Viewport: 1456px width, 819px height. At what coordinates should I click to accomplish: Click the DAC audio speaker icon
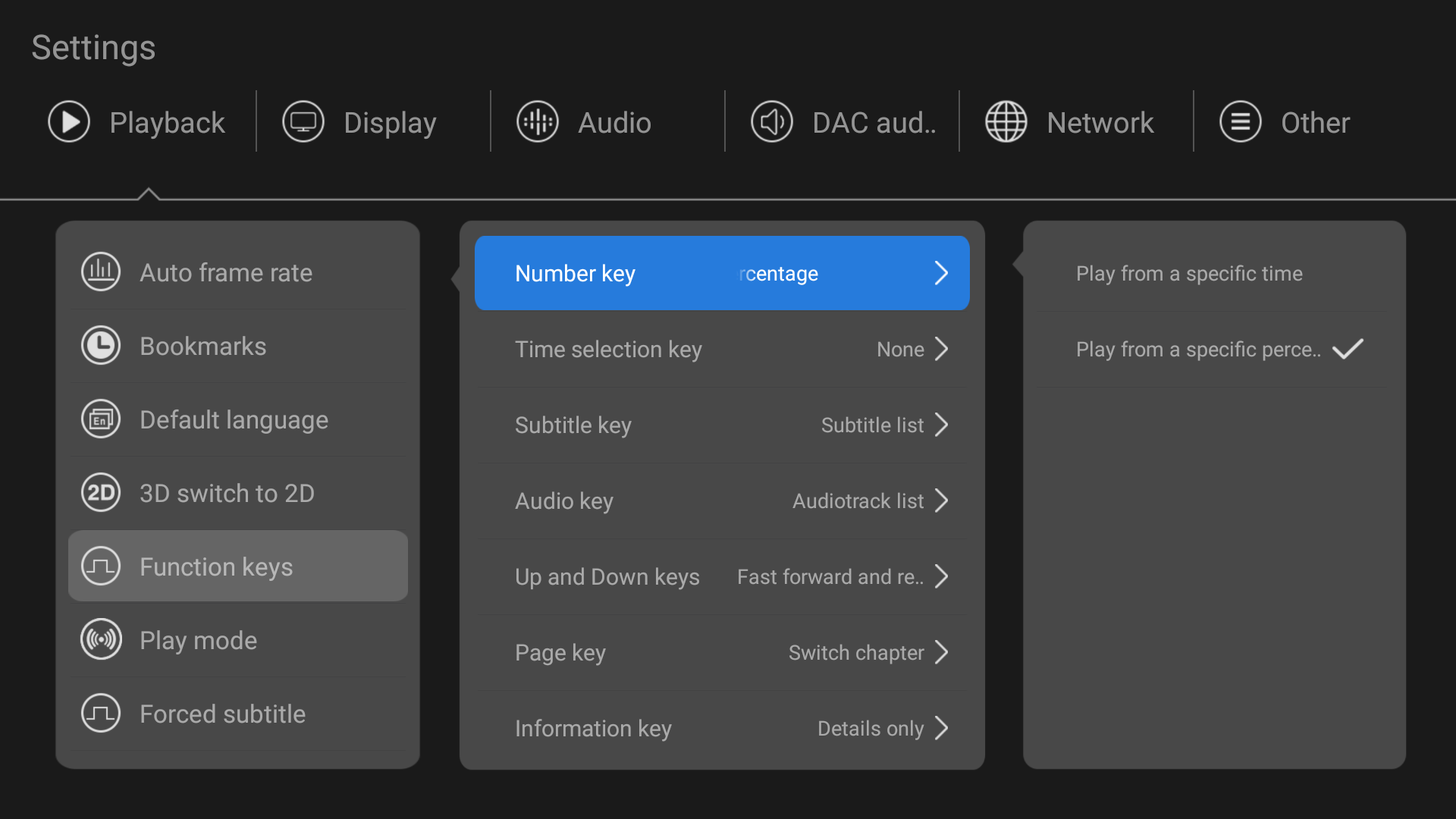[x=772, y=122]
